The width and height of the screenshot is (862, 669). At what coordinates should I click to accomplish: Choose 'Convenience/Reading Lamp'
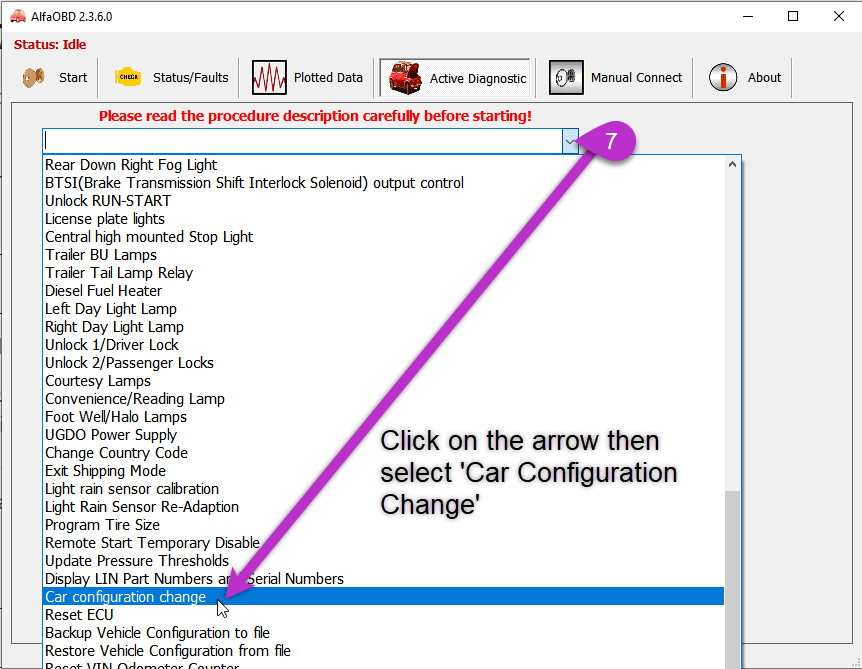(383, 399)
